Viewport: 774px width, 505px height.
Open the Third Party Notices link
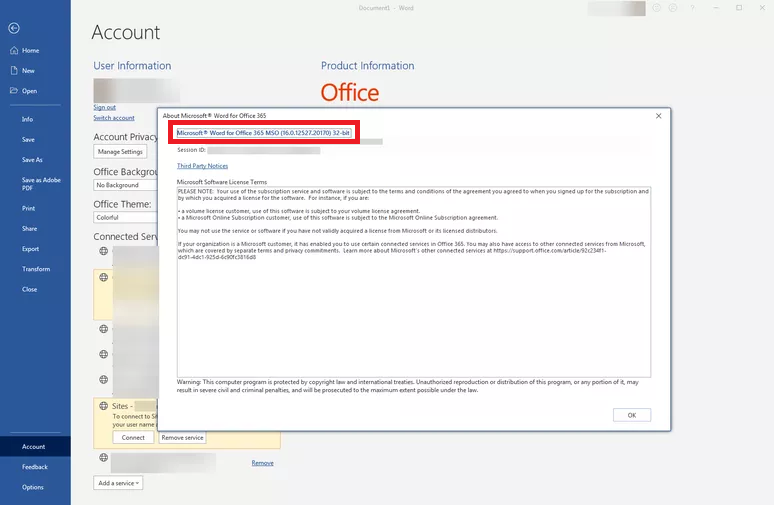coord(202,166)
